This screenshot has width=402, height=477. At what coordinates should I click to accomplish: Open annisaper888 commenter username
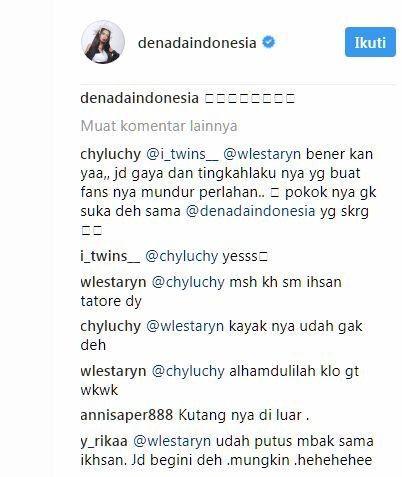[x=127, y=415]
